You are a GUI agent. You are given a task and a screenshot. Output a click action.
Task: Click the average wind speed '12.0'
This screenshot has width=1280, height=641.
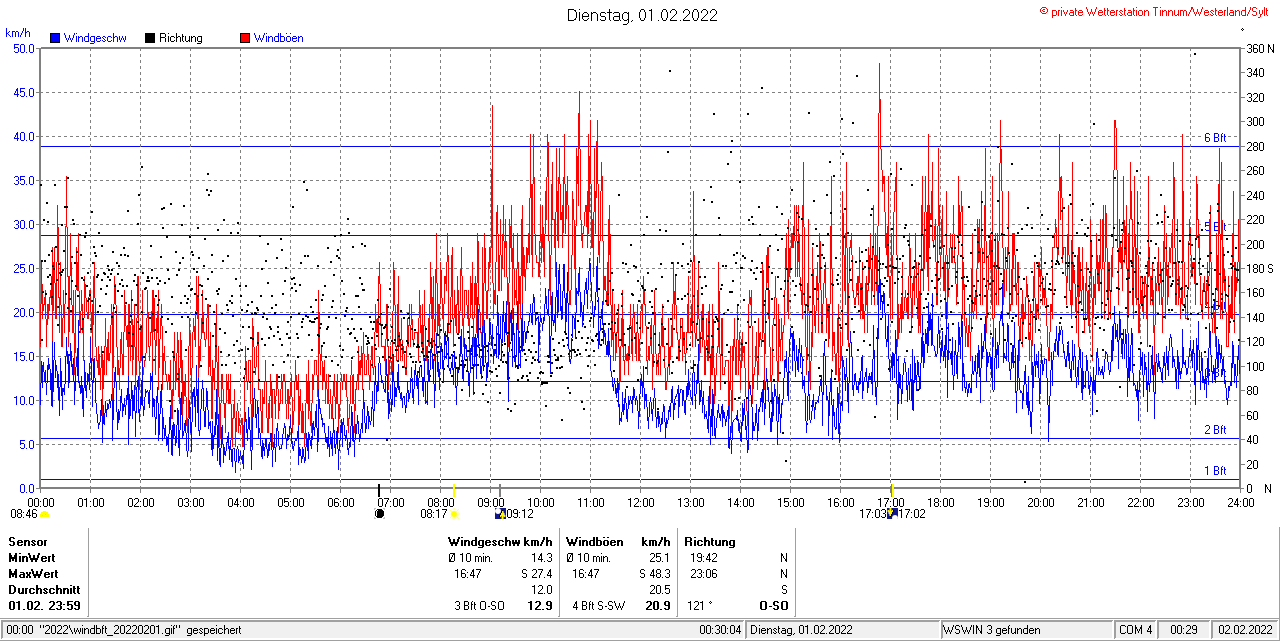coord(541,589)
